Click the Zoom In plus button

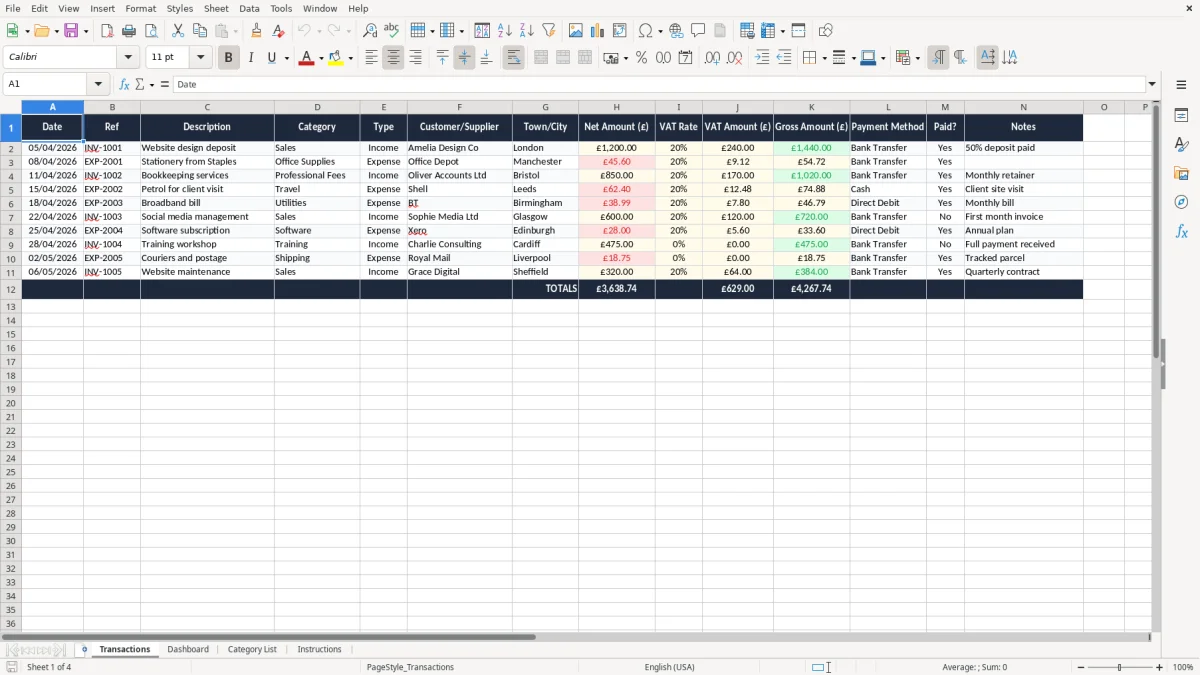1160,667
